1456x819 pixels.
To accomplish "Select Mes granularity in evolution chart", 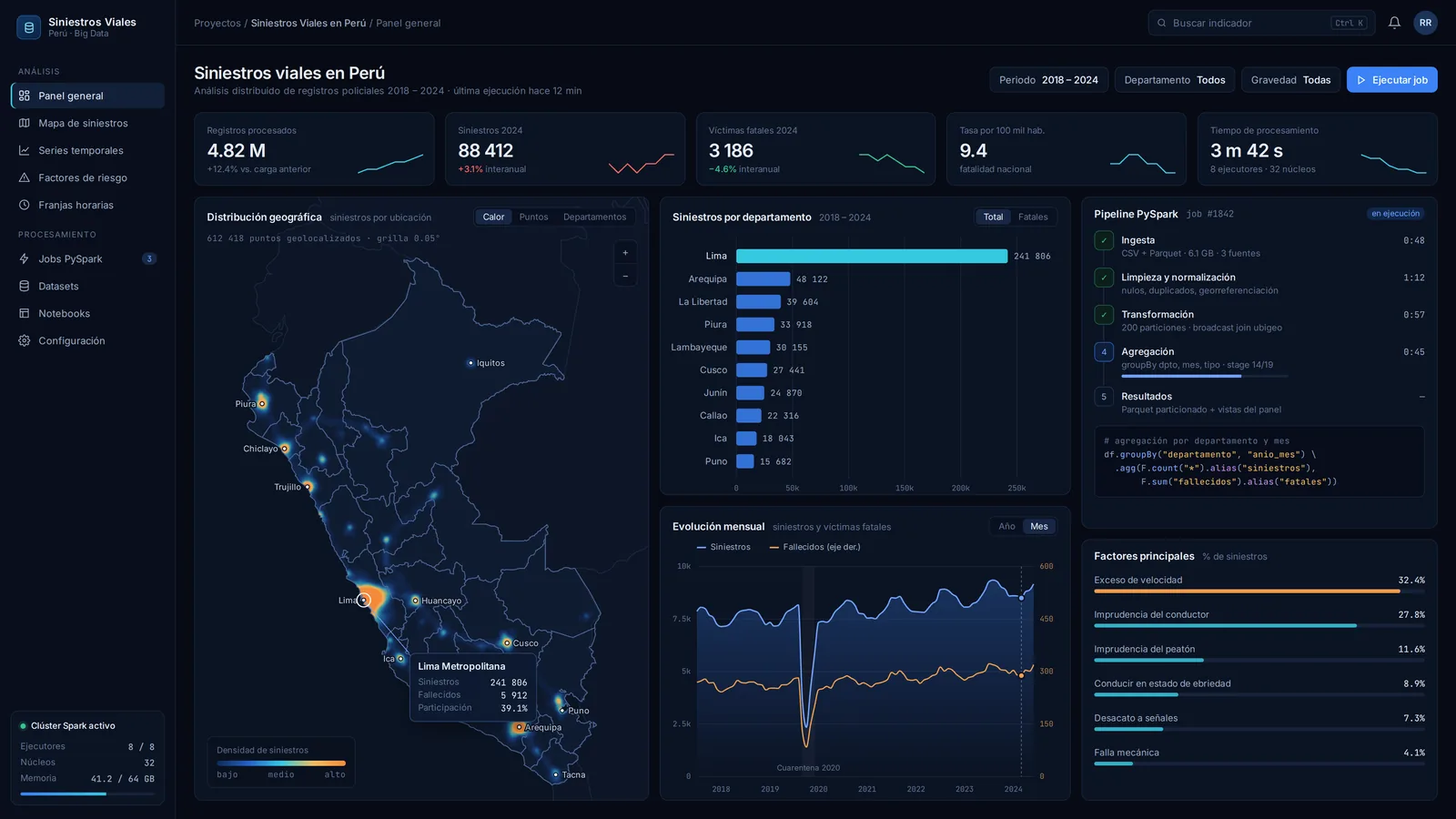I will pos(1039,527).
